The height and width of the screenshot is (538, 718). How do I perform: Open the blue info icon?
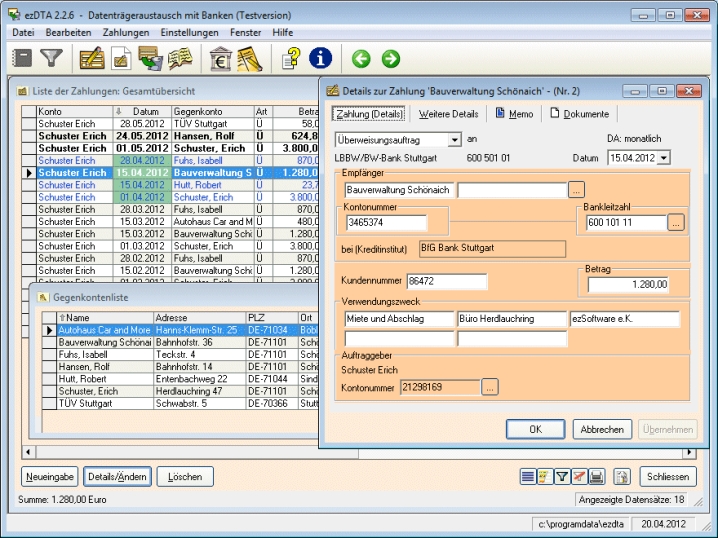(x=321, y=59)
